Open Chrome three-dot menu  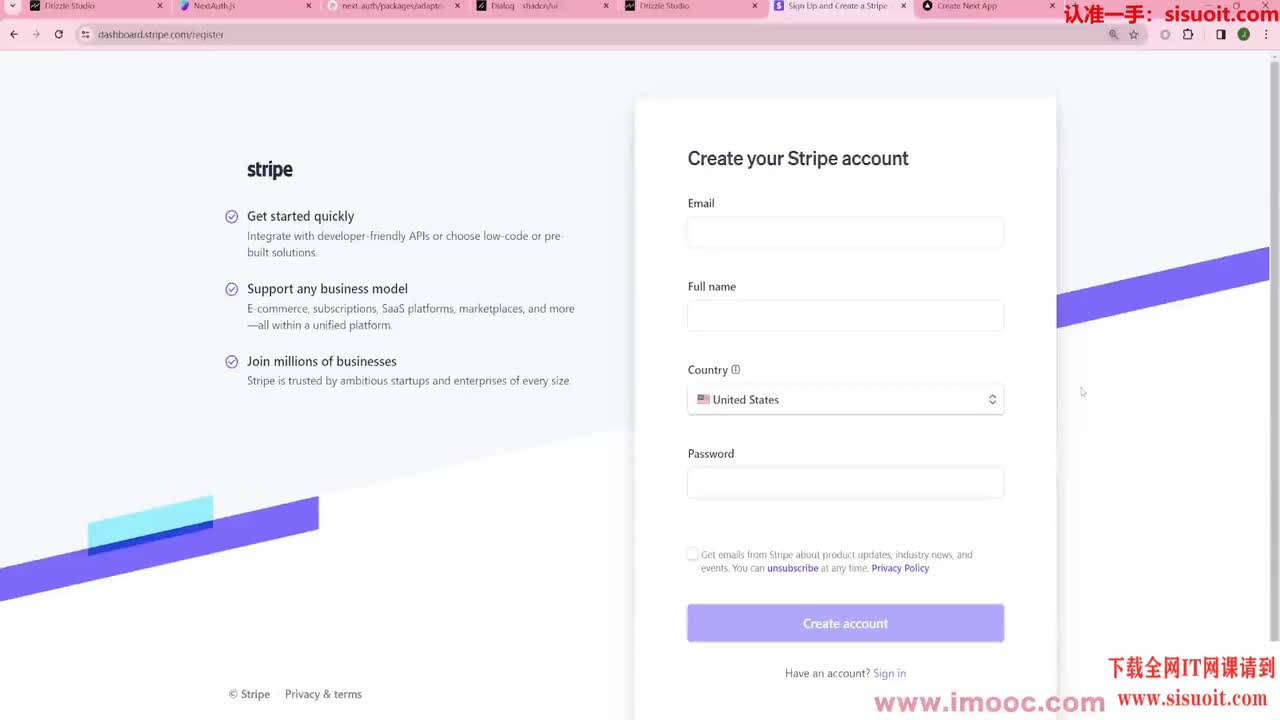point(1266,34)
